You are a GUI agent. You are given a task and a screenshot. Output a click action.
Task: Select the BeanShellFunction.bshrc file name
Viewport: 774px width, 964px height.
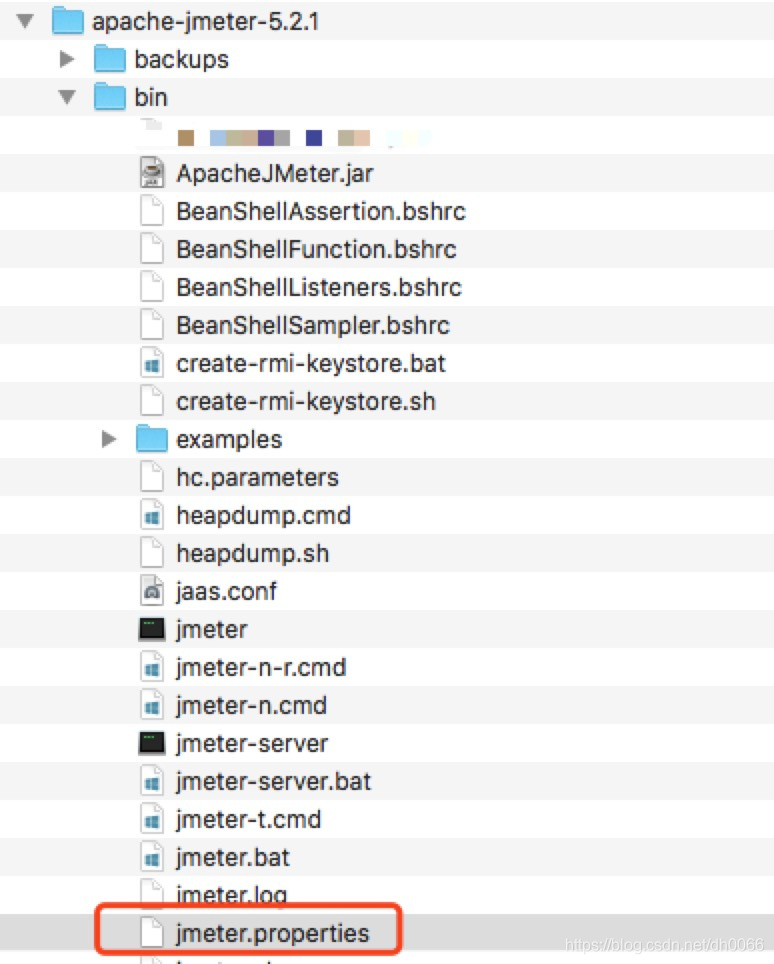click(316, 250)
